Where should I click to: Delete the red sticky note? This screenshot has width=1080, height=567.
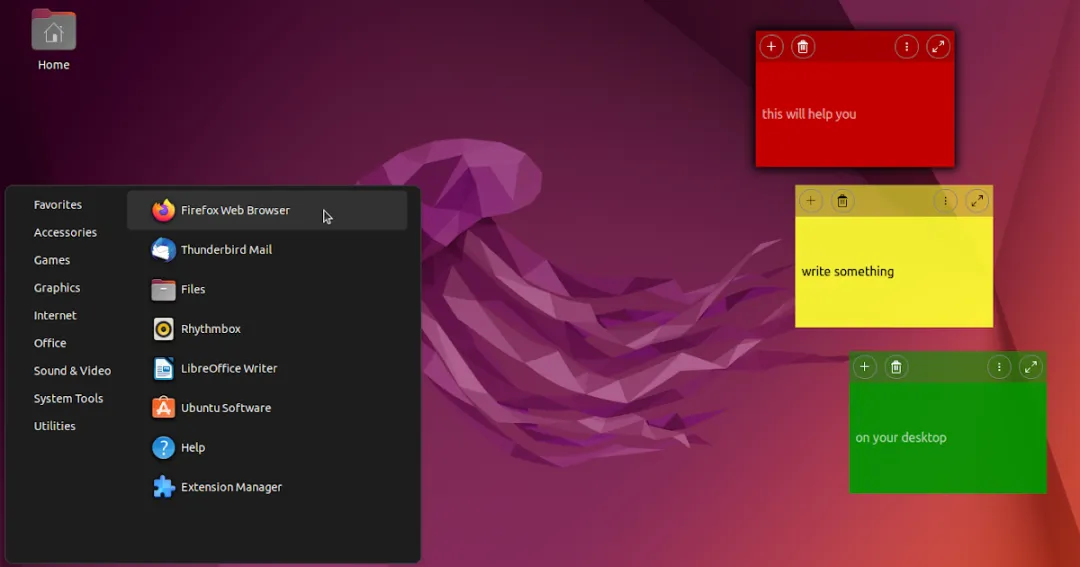[x=802, y=47]
